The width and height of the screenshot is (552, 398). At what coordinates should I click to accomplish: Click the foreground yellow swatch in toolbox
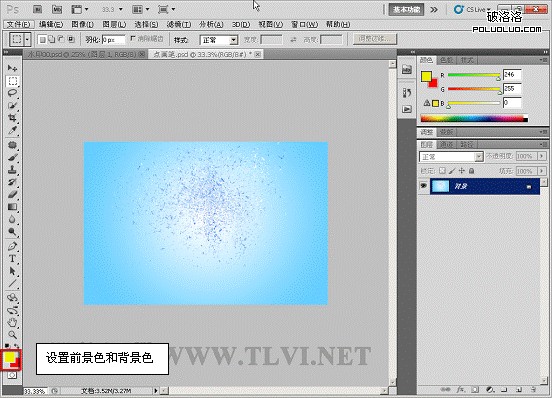[9, 357]
